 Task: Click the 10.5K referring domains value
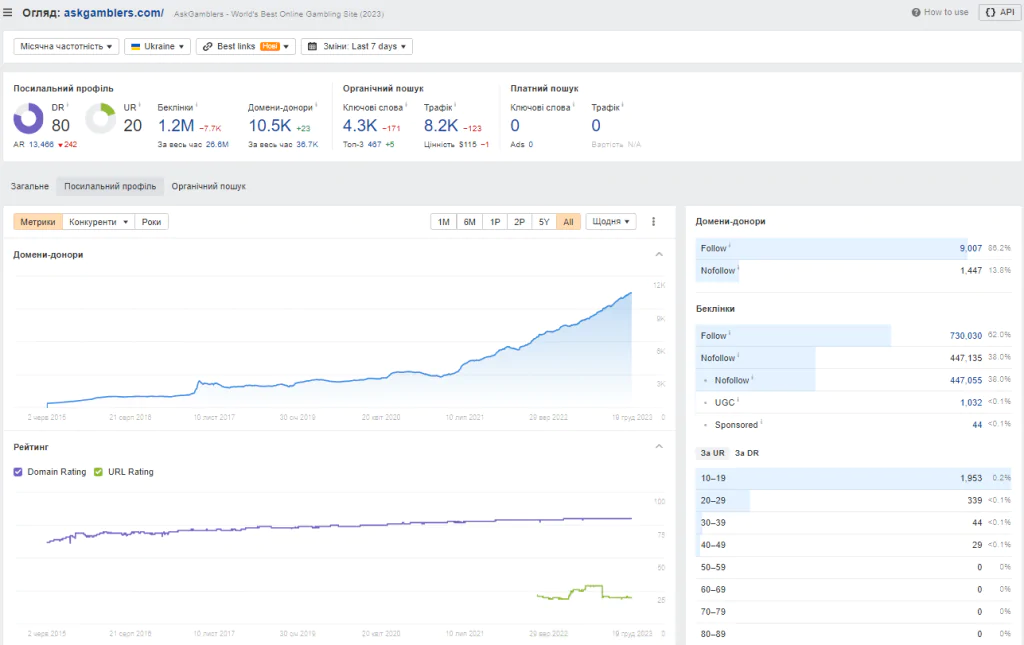tap(270, 125)
